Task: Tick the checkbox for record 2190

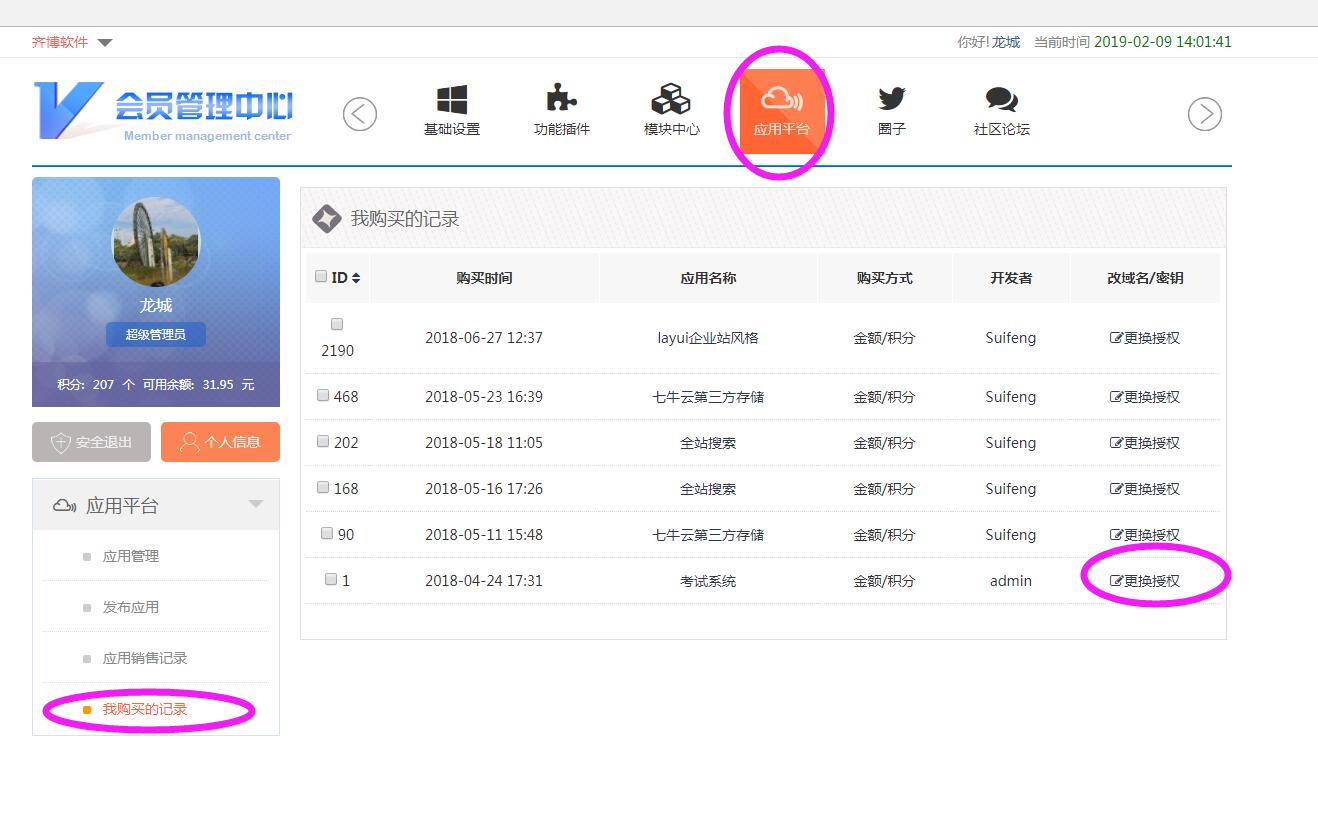Action: (x=337, y=325)
